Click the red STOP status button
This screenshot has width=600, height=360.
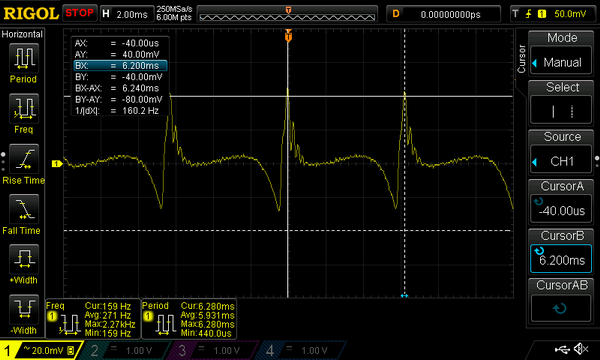tap(80, 13)
